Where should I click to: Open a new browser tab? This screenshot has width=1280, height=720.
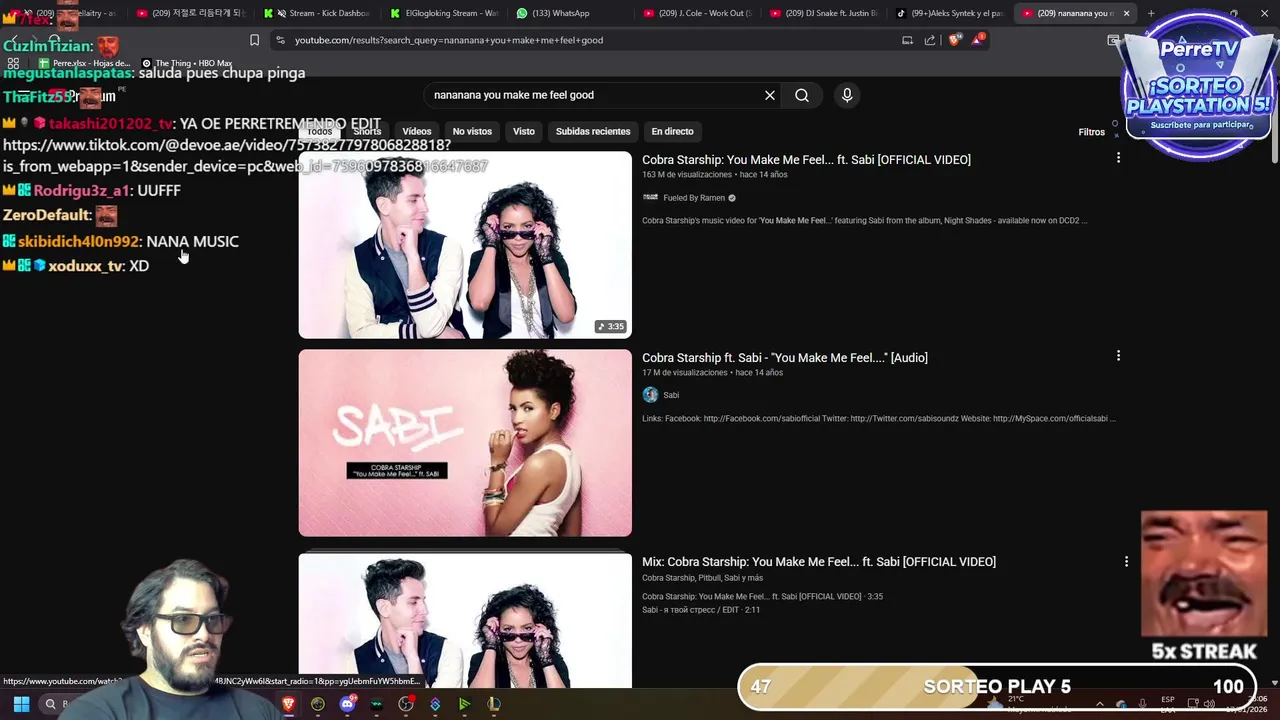click(1151, 13)
